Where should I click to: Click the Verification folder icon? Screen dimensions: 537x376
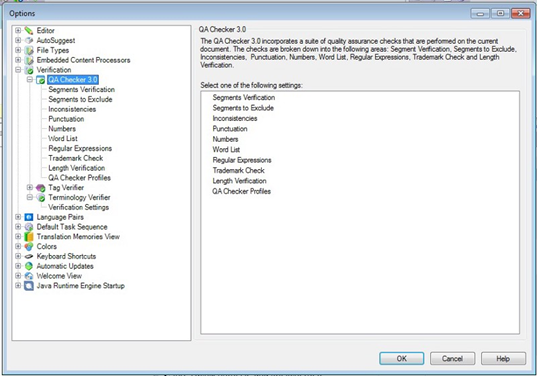point(29,70)
